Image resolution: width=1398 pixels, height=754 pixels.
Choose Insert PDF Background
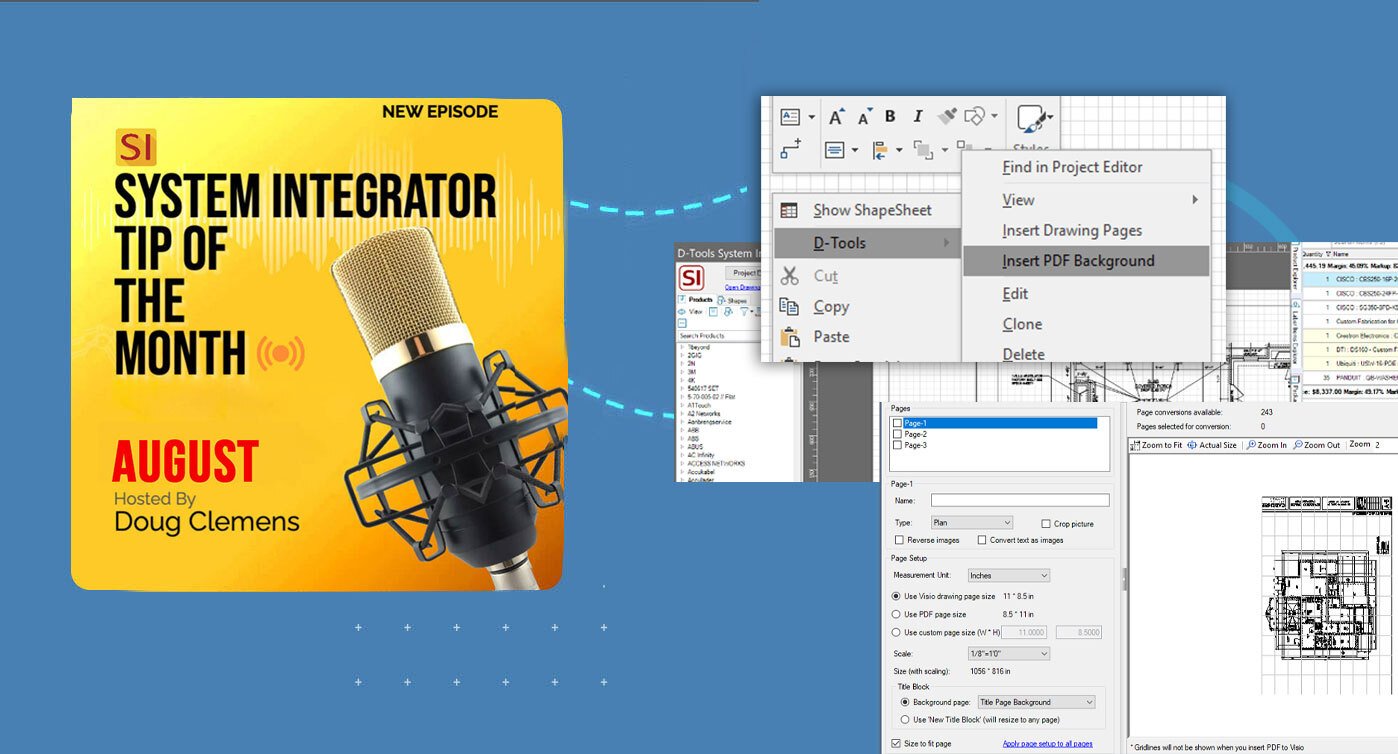1086,261
